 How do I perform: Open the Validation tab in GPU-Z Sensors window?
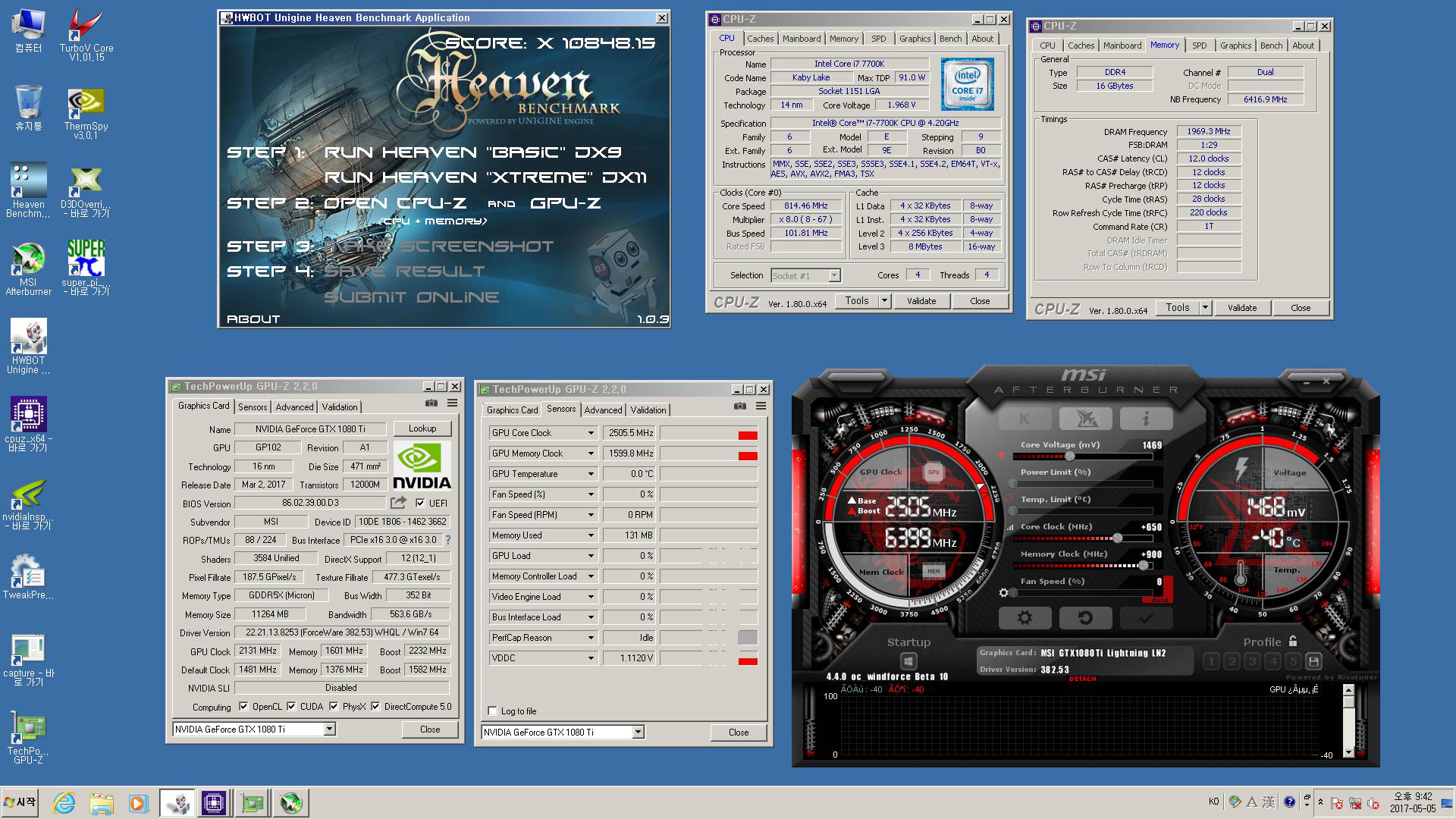648,410
